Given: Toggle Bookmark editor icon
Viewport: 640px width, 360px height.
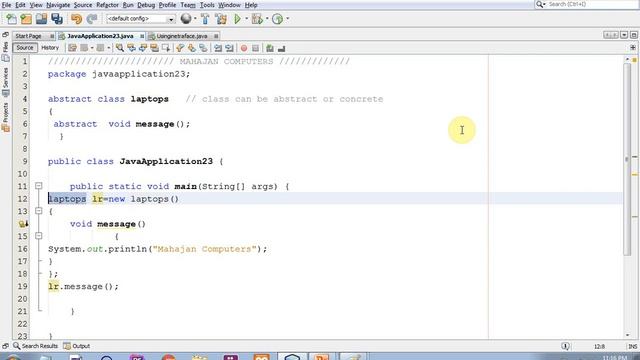Looking at the screenshot, I should point(203,48).
